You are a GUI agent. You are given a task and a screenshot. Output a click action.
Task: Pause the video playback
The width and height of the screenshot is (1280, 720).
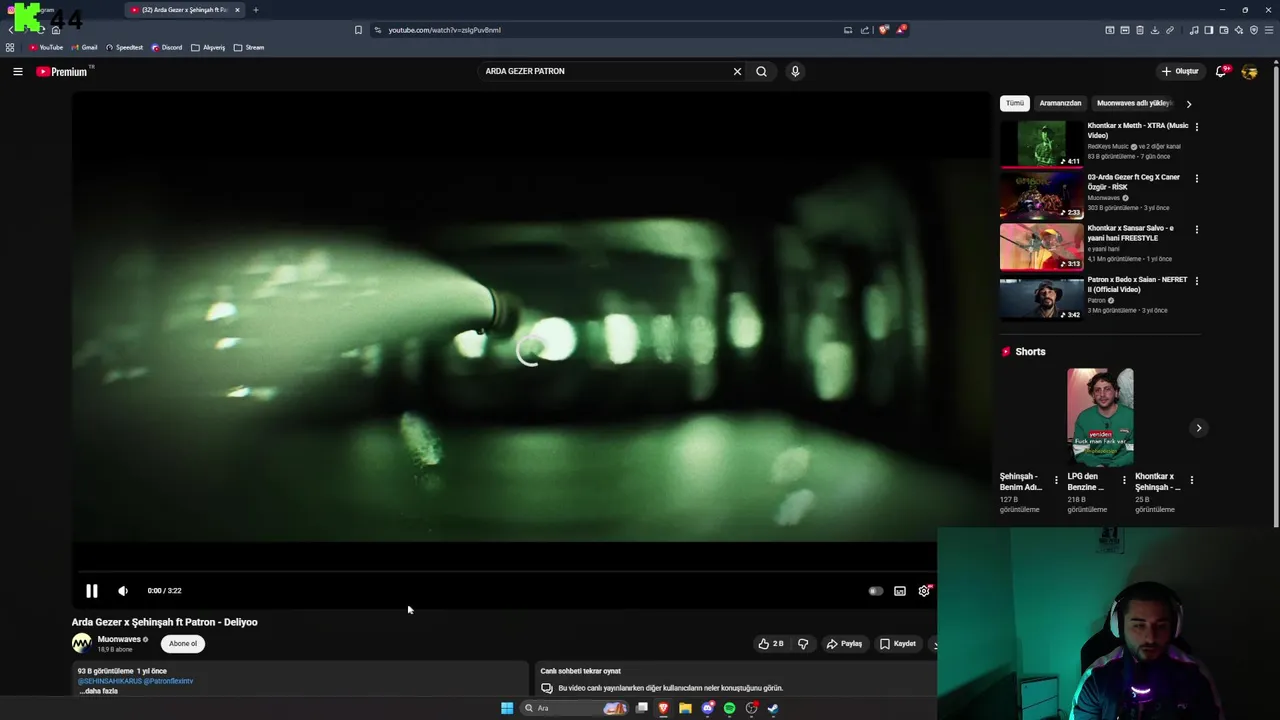tap(91, 591)
